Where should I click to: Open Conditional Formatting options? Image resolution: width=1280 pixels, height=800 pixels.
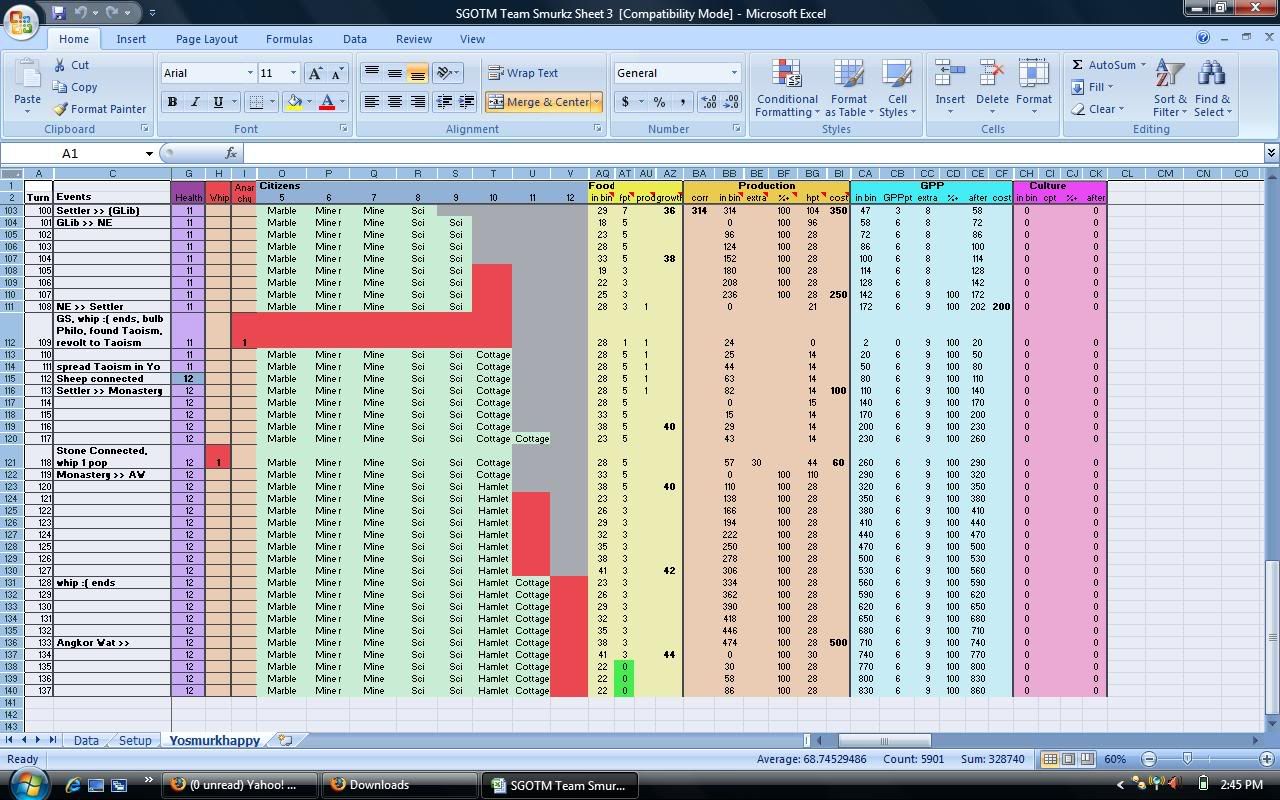[x=786, y=88]
